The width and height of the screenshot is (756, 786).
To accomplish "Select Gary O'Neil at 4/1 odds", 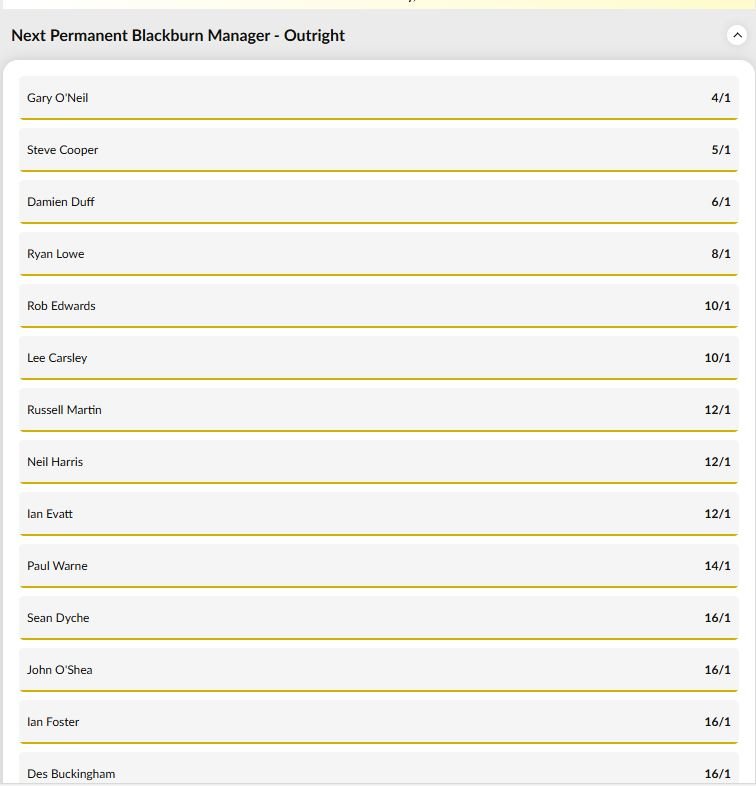I will 379,98.
